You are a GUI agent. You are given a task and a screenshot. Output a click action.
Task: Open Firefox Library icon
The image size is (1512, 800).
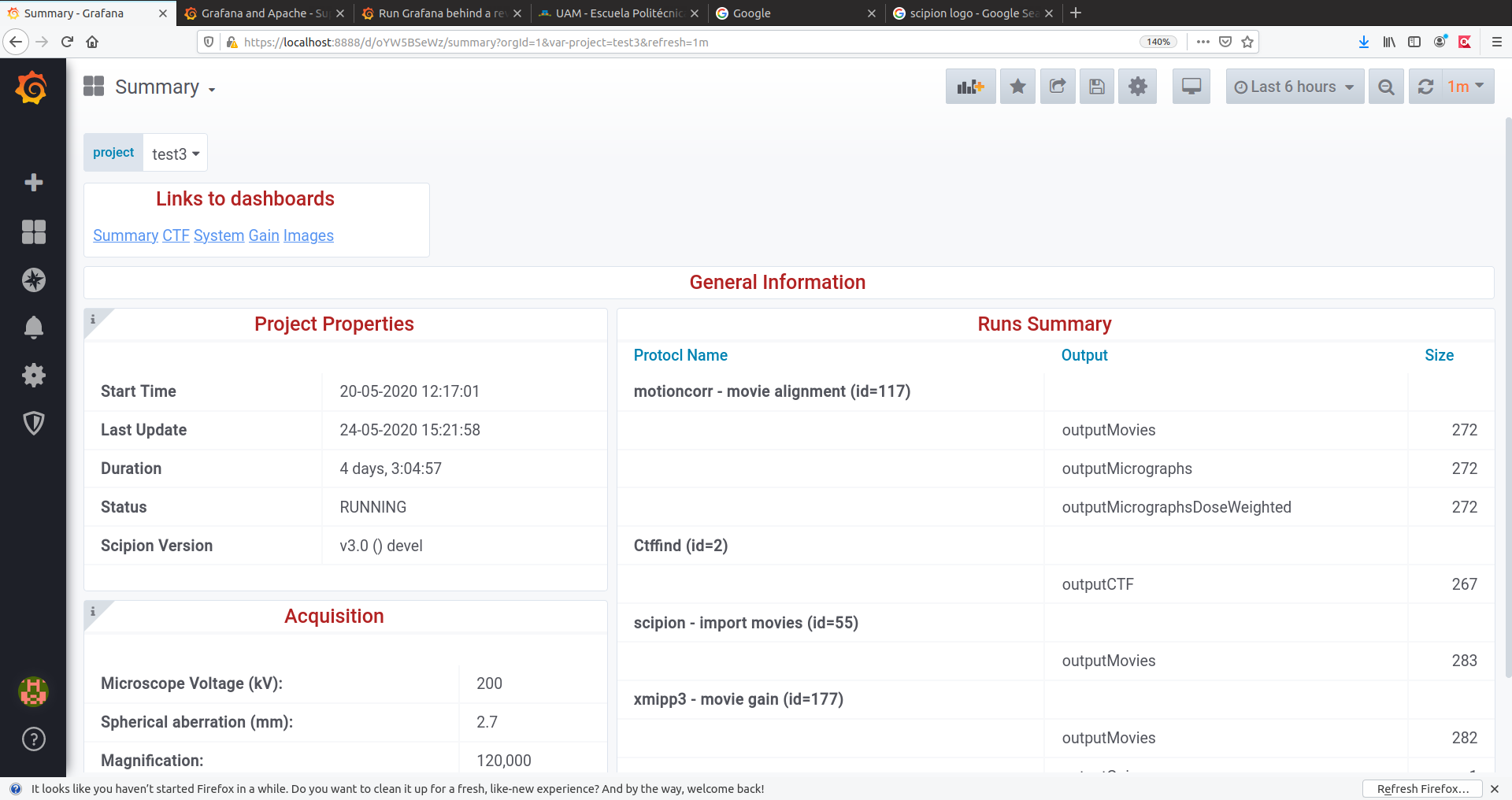tap(1389, 42)
